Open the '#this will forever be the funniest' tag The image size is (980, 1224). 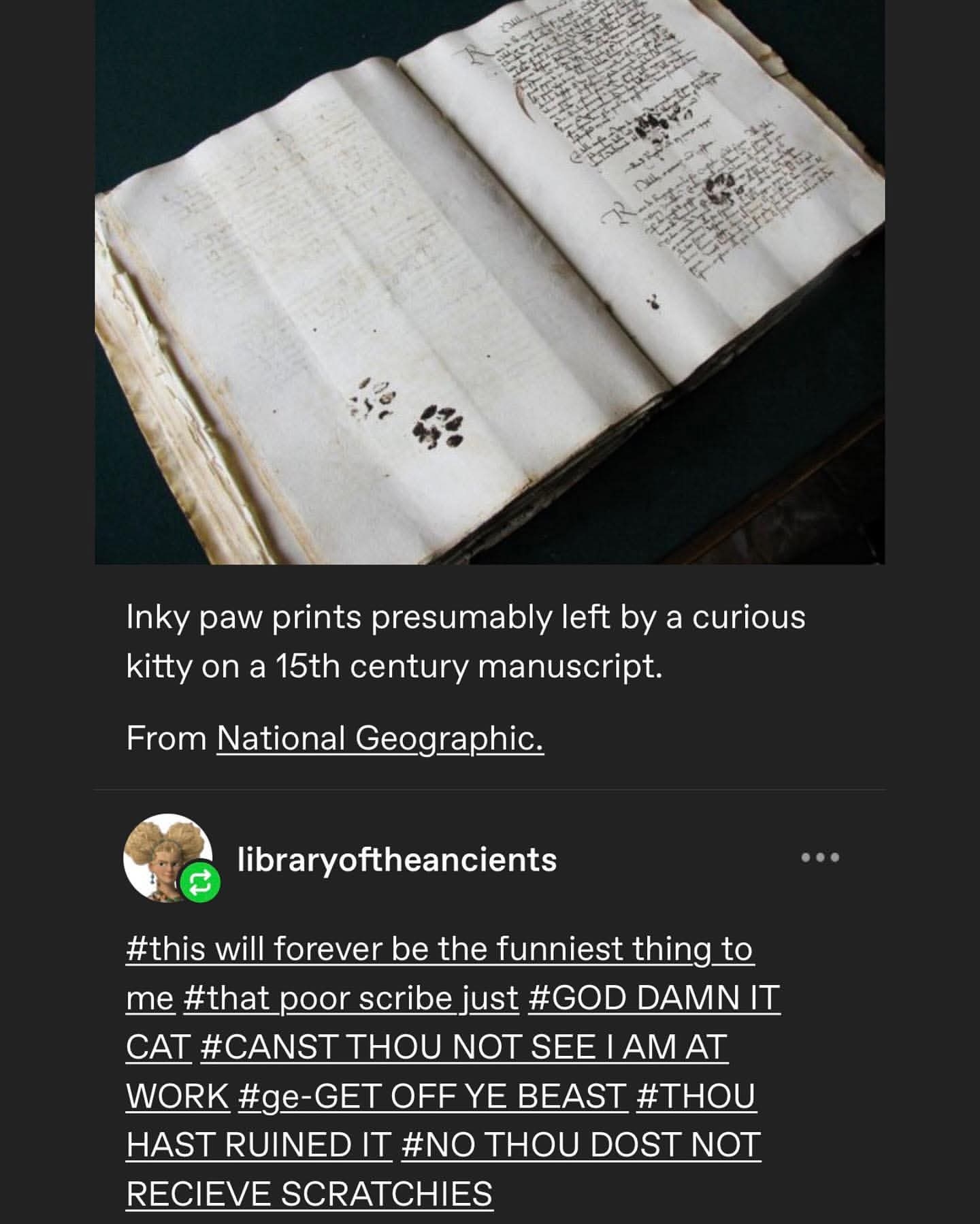coord(439,949)
